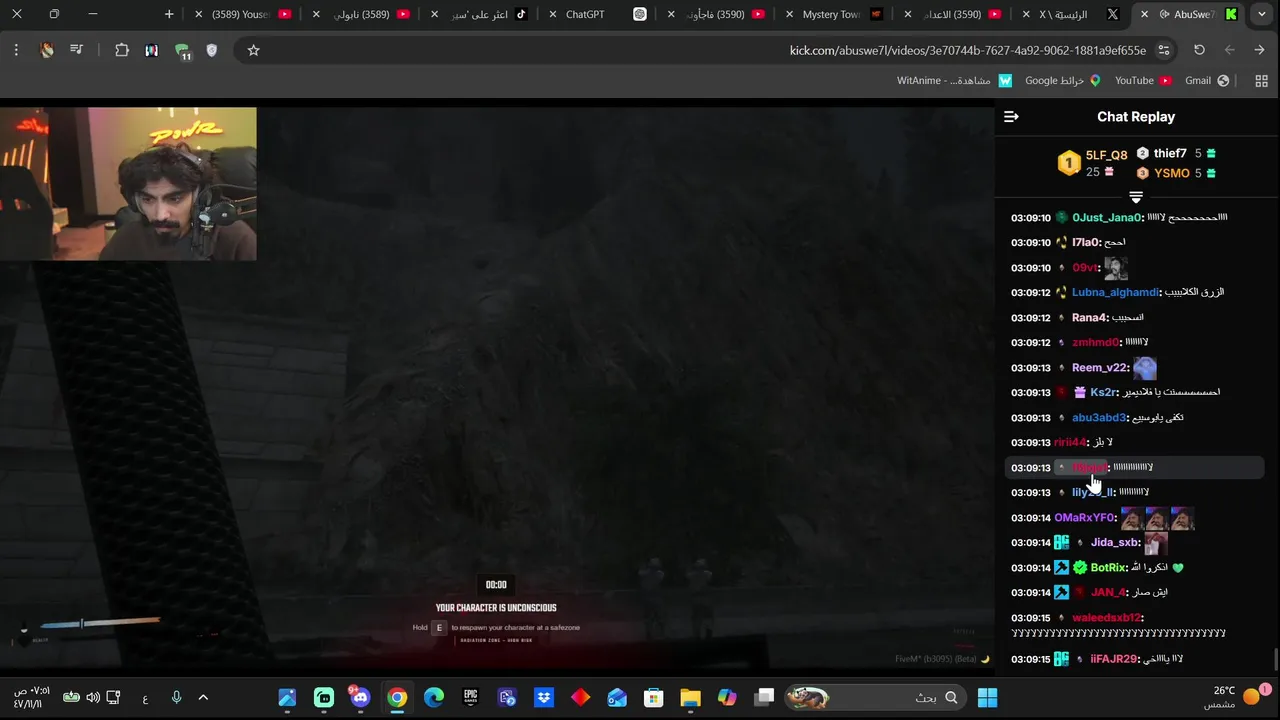This screenshot has height=720, width=1280.
Task: Open Copilot from taskbar
Action: [x=727, y=697]
